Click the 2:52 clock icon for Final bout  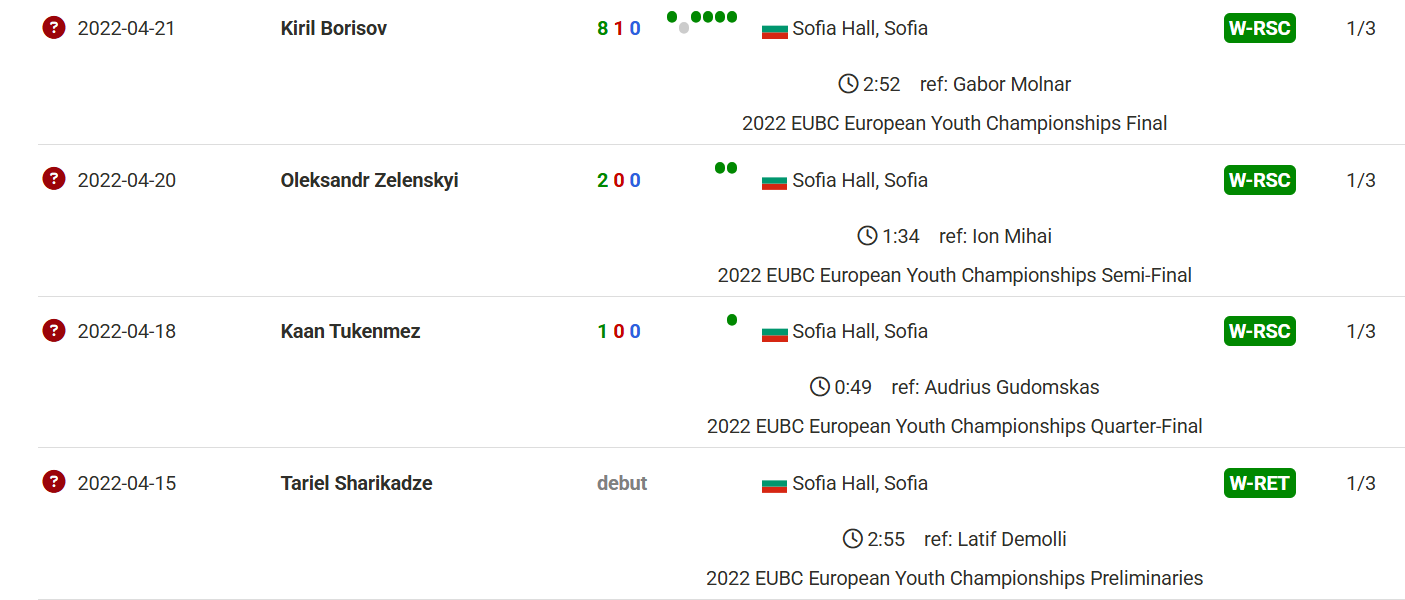pos(848,84)
